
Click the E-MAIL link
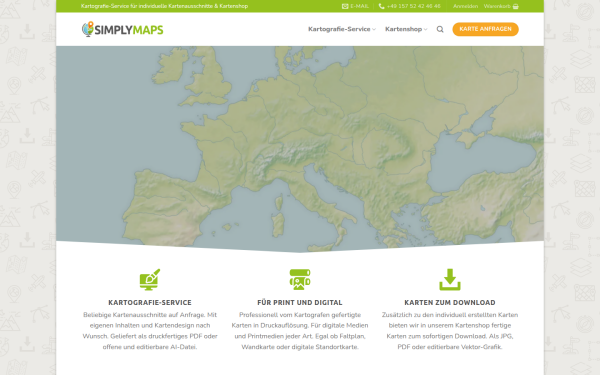359,6
